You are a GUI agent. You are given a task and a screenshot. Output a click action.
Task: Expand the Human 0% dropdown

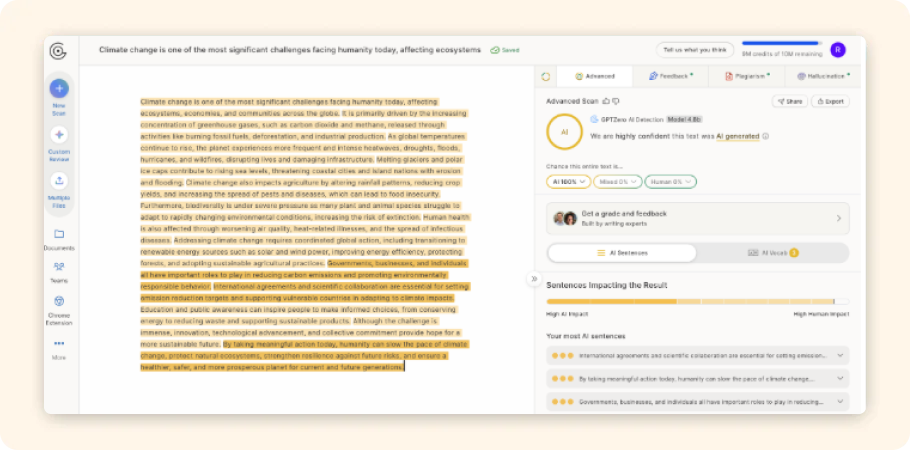pyautogui.click(x=670, y=182)
